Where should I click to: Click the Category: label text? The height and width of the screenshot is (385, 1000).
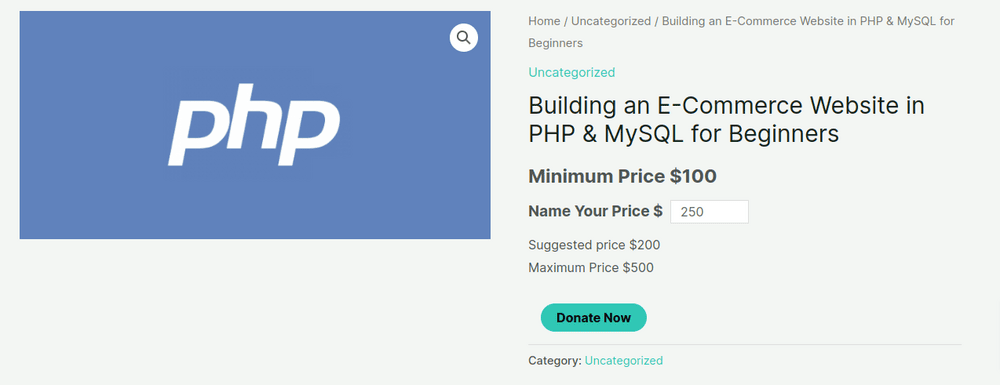(555, 361)
